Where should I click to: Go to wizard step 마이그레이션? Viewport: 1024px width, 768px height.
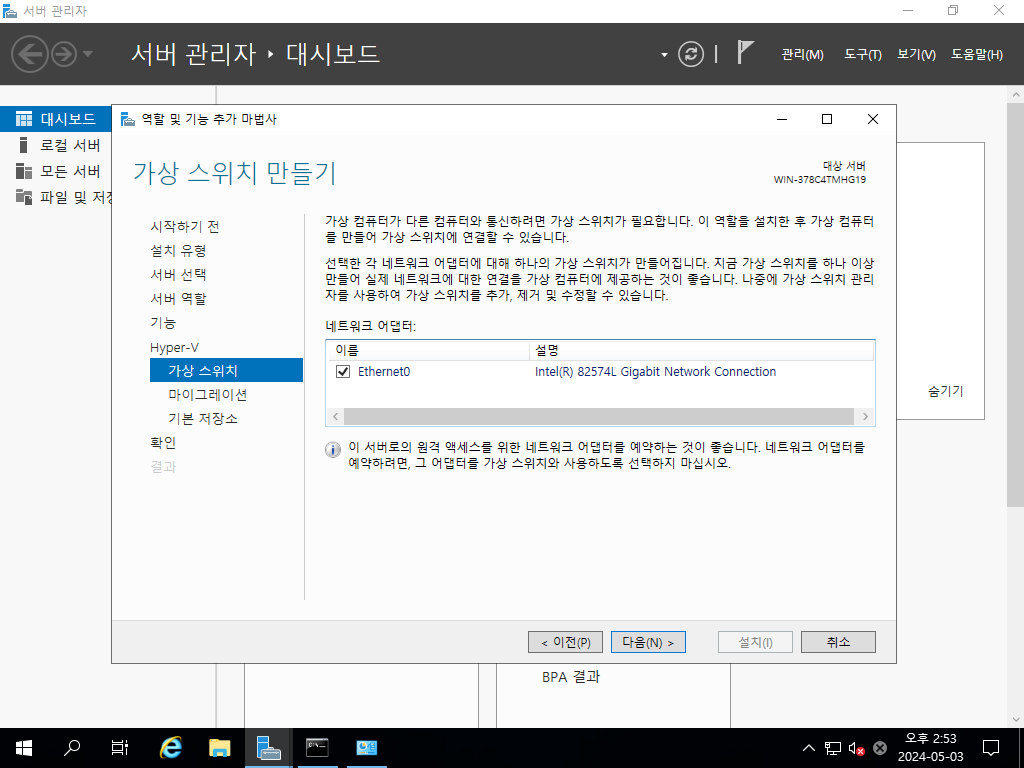tap(208, 394)
